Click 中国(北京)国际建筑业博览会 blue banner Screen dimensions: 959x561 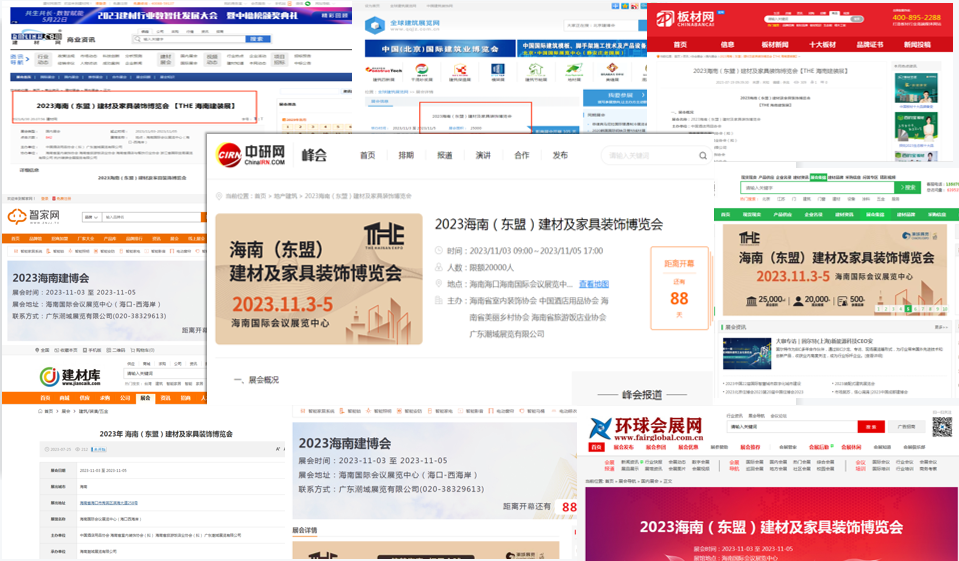pos(440,48)
